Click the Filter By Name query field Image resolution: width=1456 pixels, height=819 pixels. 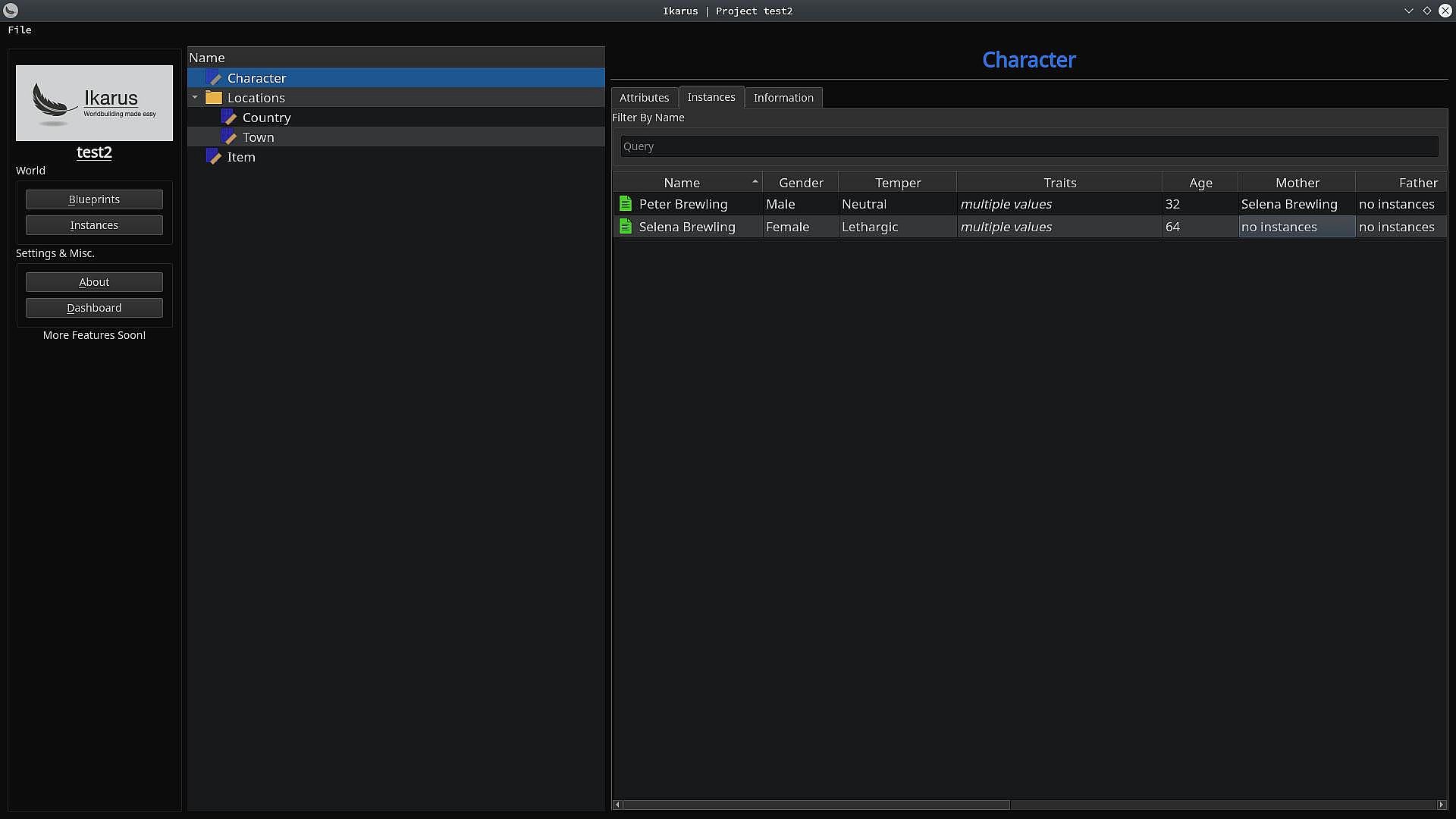tap(1029, 146)
